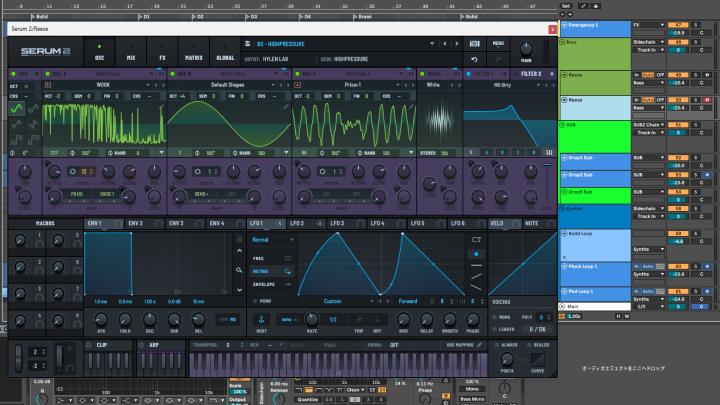The width and height of the screenshot is (720, 405).
Task: Select next noise sample arrow beside White
Action: (x=458, y=85)
